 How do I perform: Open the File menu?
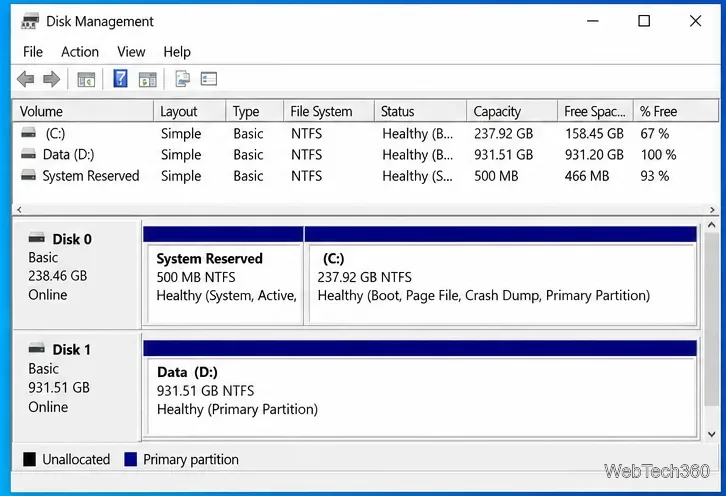coord(33,52)
